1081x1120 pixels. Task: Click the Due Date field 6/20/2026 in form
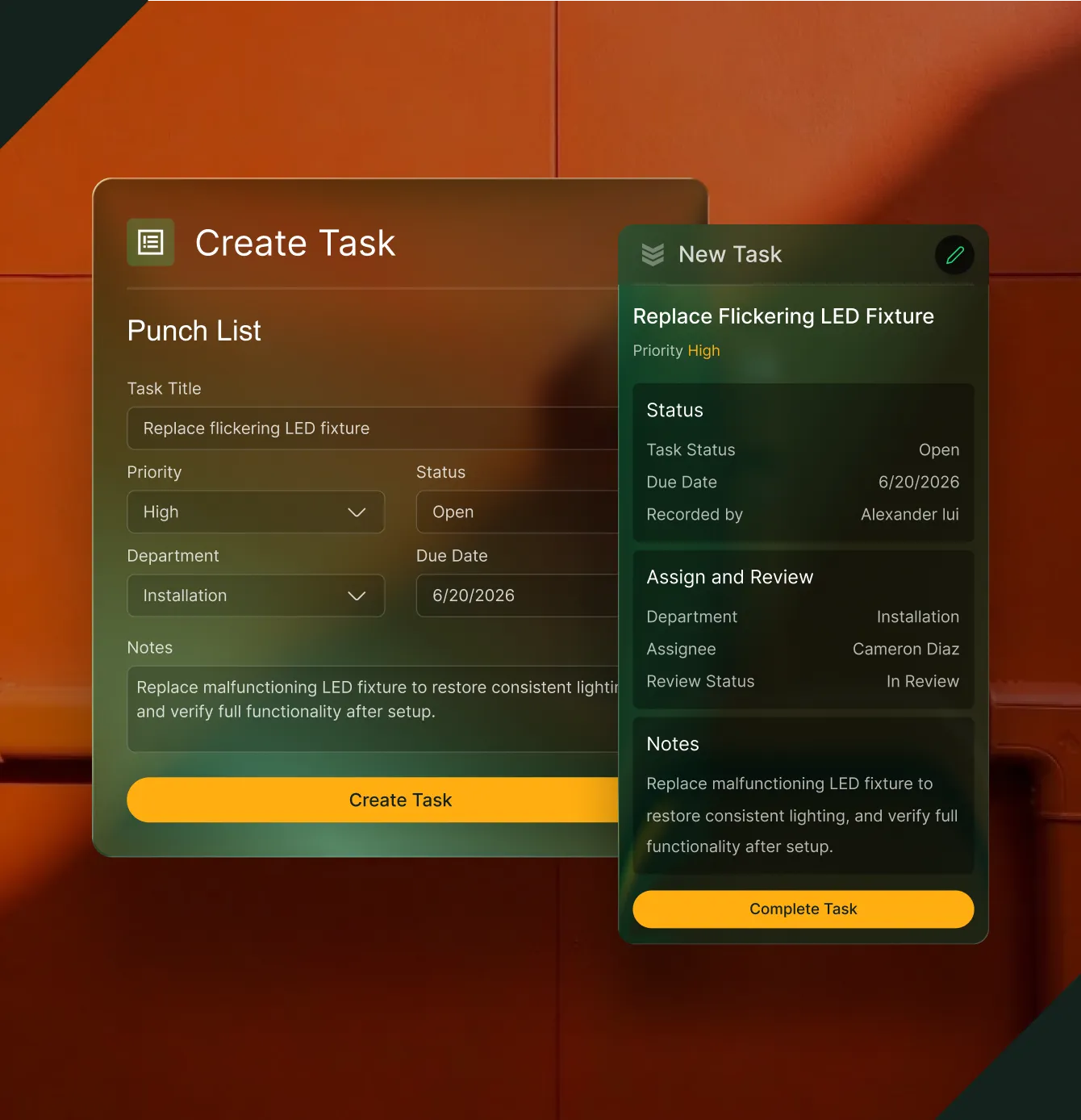tap(517, 596)
